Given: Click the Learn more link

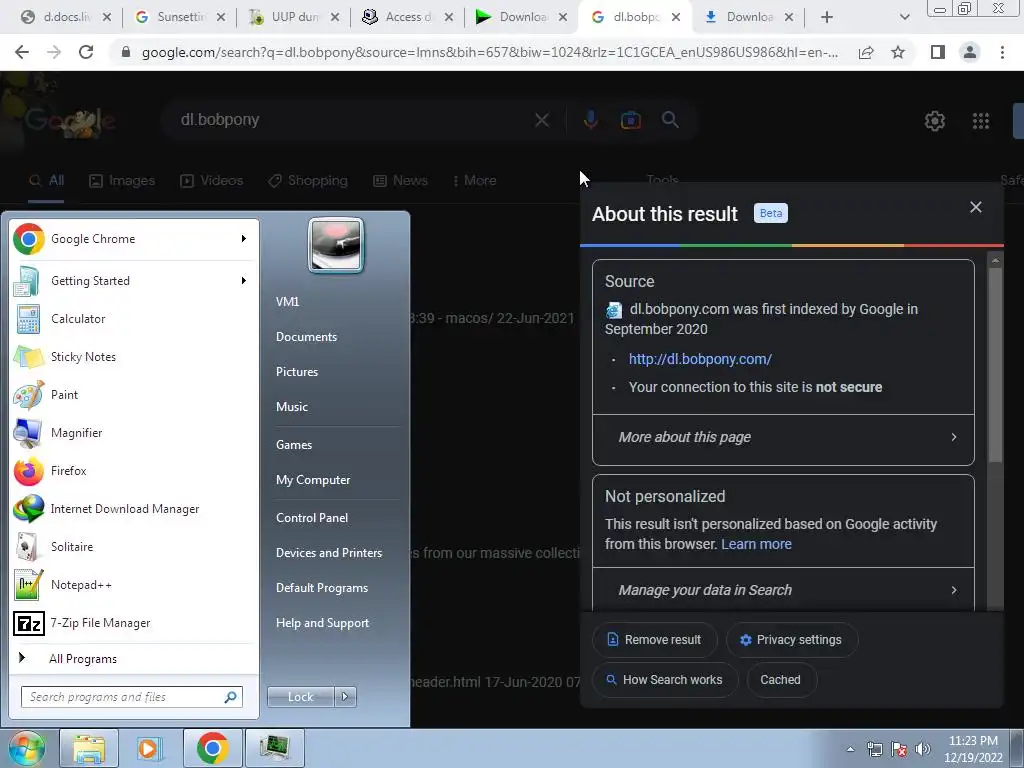Looking at the screenshot, I should (756, 544).
